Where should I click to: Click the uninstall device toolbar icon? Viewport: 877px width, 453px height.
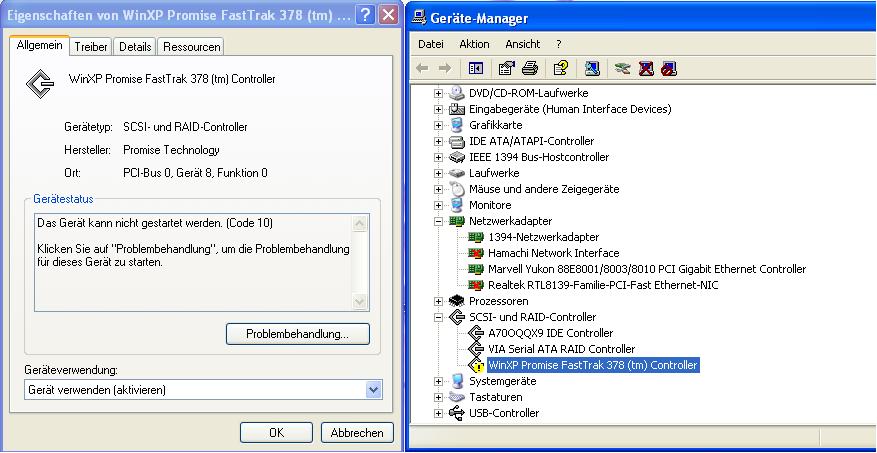coord(646,68)
